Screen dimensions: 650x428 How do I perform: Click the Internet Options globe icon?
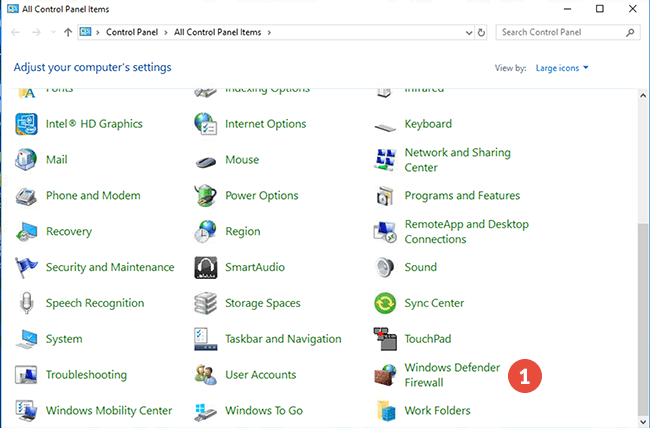point(205,124)
